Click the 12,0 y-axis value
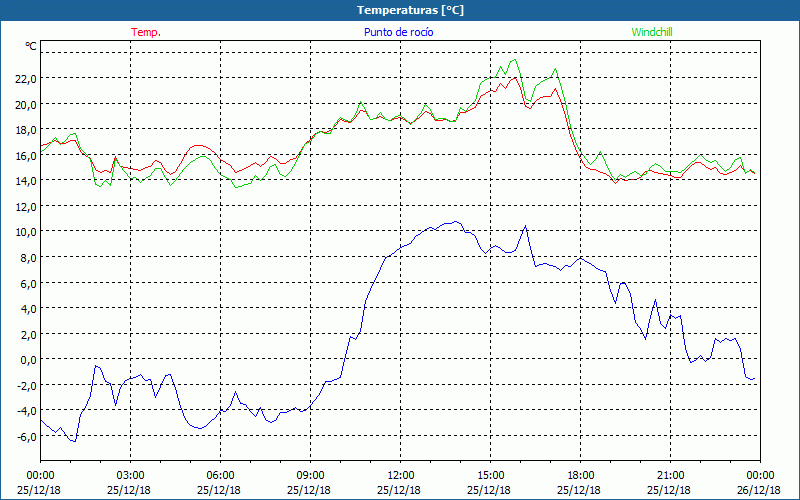Viewport: 800px width, 500px height. (x=27, y=206)
